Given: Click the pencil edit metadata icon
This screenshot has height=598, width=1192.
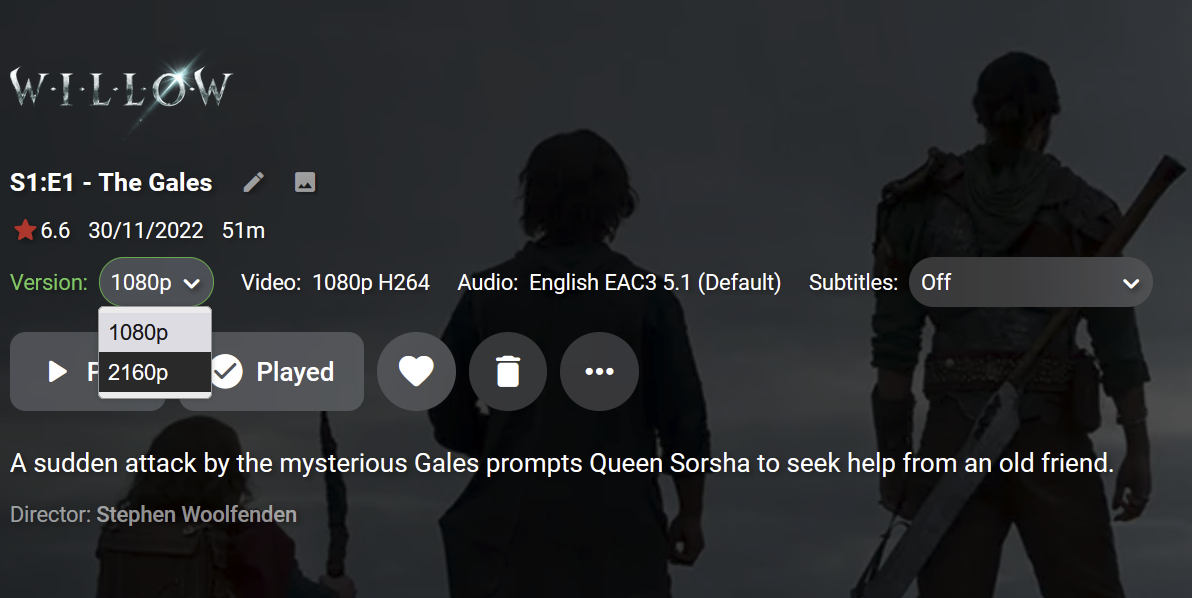Looking at the screenshot, I should (254, 182).
